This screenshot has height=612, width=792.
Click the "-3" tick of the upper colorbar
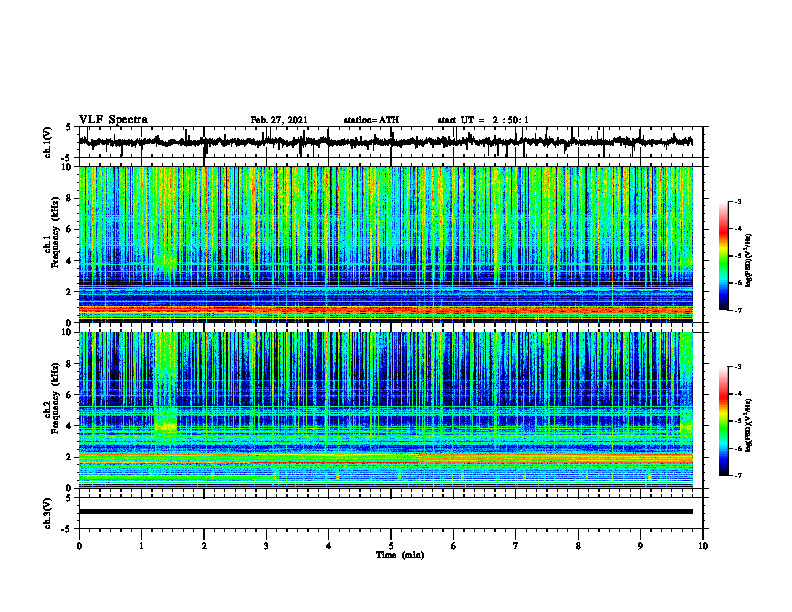click(737, 202)
